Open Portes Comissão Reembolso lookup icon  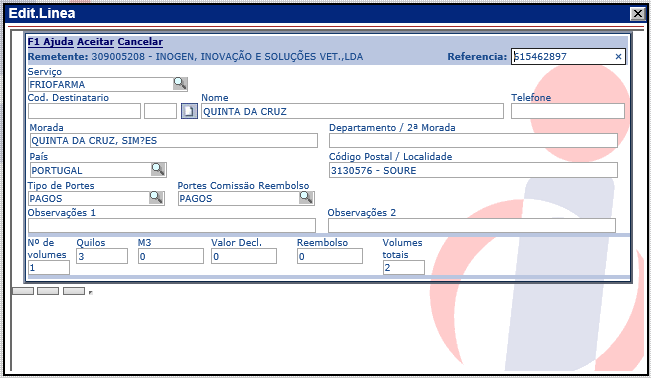click(x=306, y=198)
